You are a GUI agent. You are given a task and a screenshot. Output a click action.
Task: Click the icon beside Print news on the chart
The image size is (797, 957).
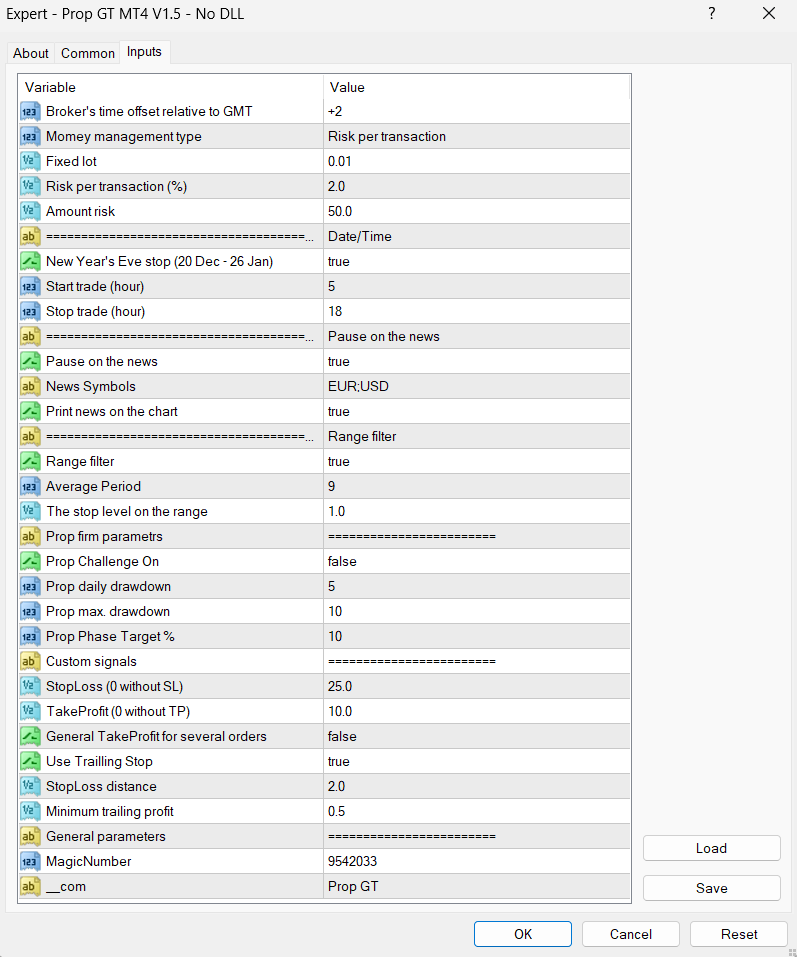click(x=30, y=412)
